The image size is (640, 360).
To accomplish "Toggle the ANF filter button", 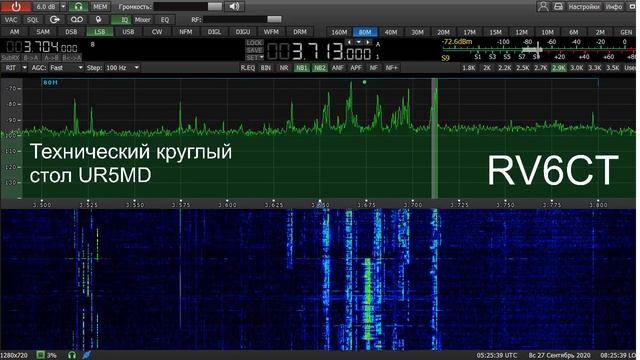I will tap(338, 68).
